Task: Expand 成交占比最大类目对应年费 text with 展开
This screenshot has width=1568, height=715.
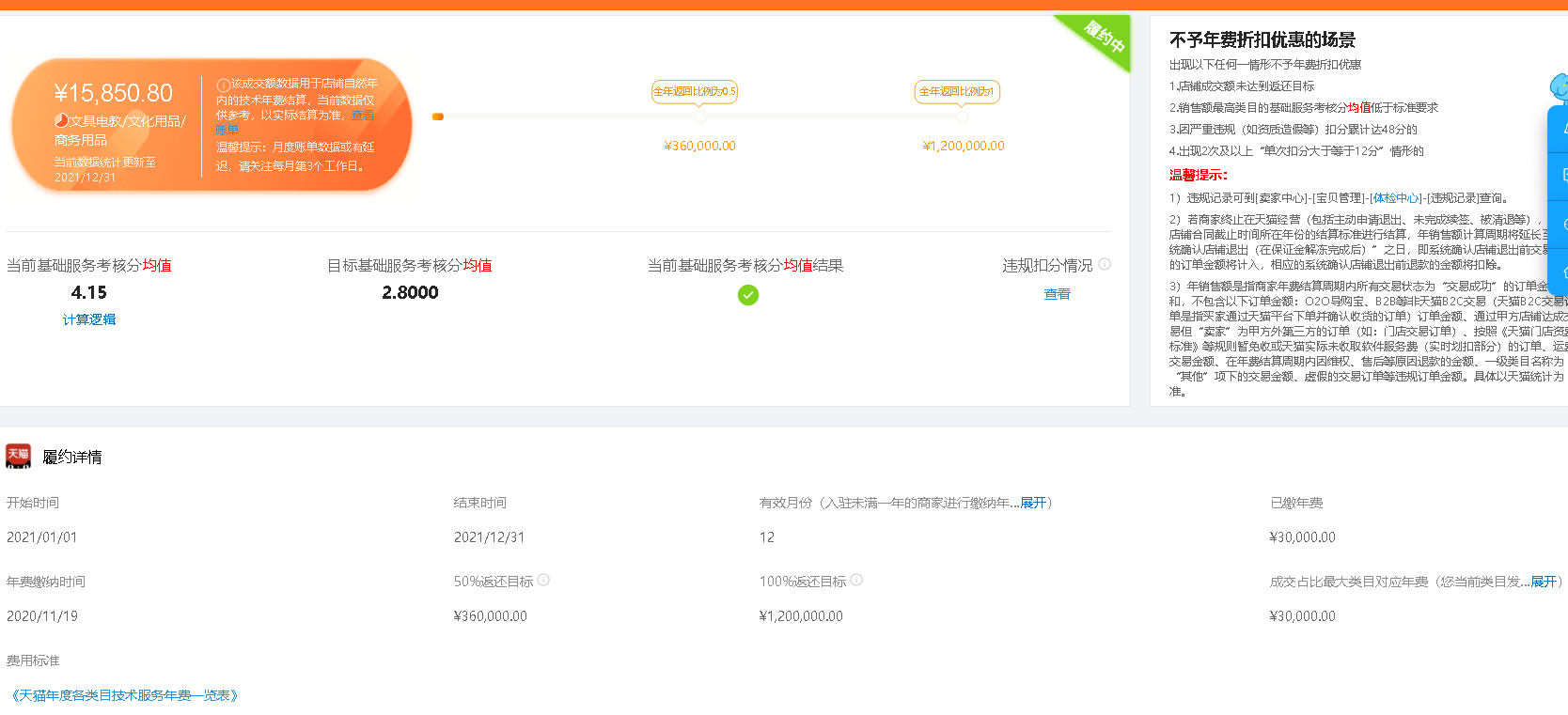Action: tap(1544, 582)
